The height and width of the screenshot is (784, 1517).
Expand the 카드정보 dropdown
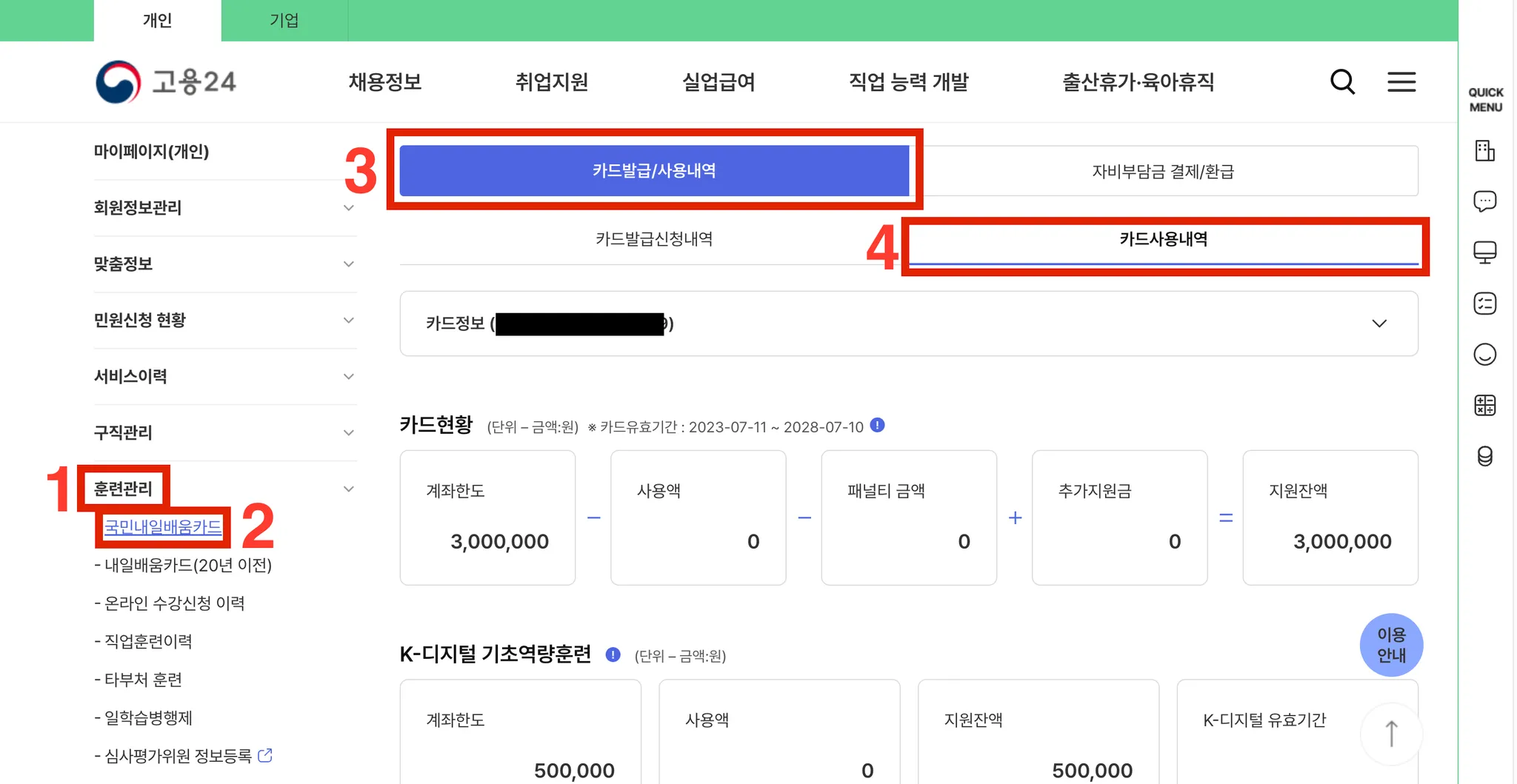point(1378,324)
